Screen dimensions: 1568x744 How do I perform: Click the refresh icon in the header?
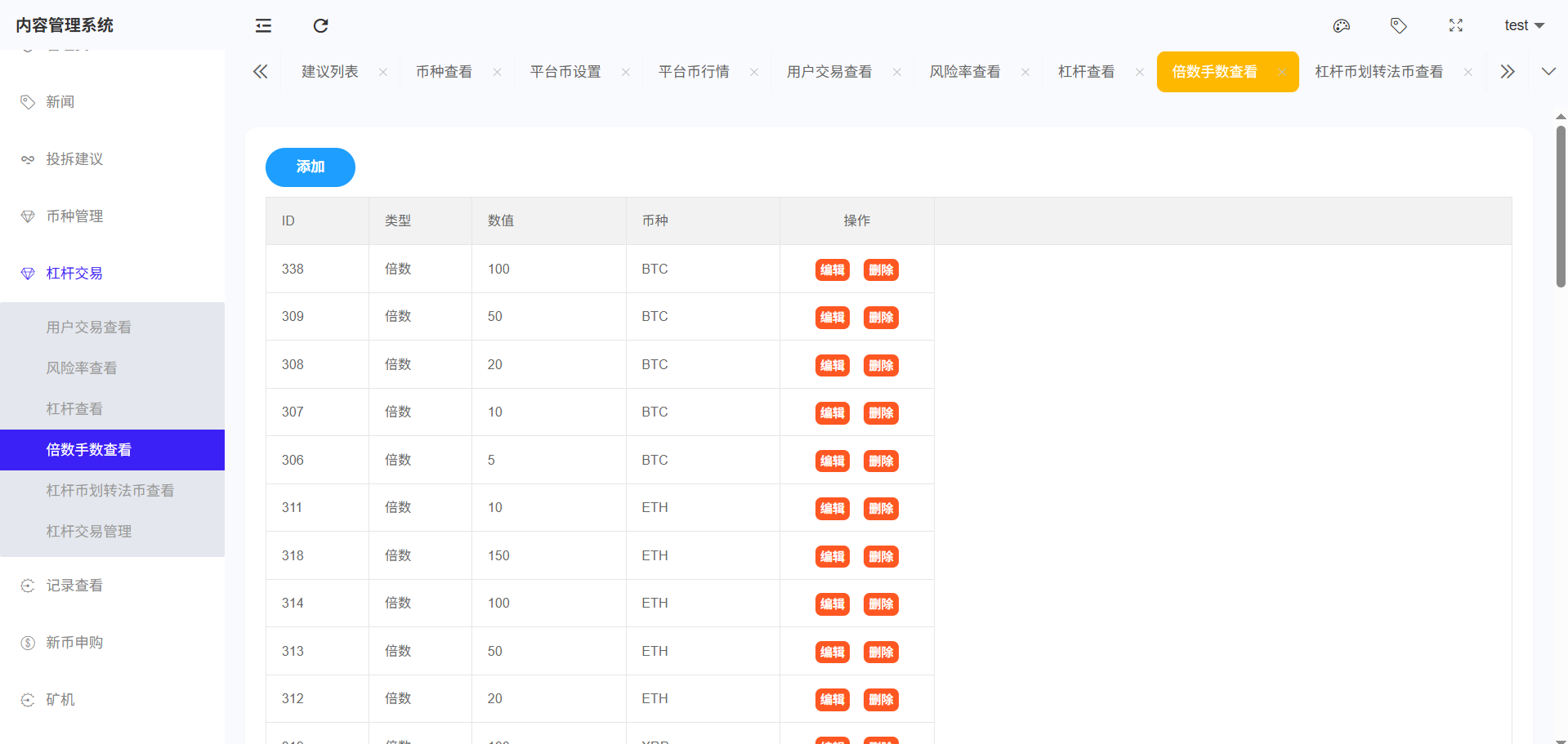(x=320, y=25)
